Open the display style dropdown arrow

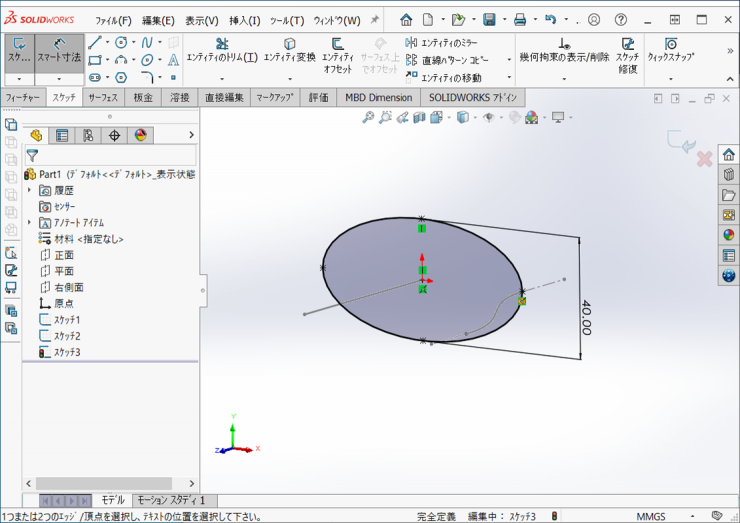pyautogui.click(x=474, y=118)
